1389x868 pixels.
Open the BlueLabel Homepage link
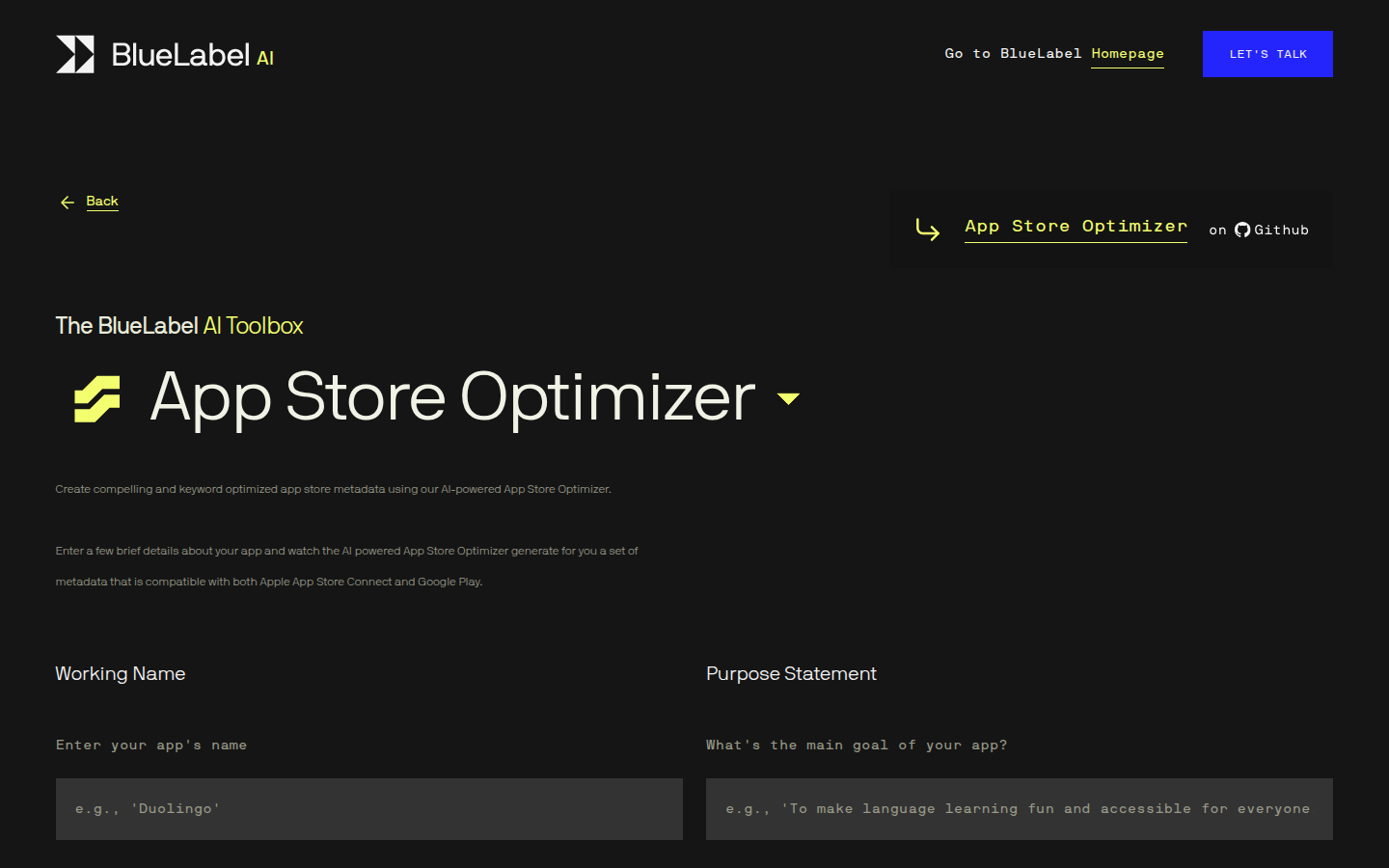(1127, 54)
